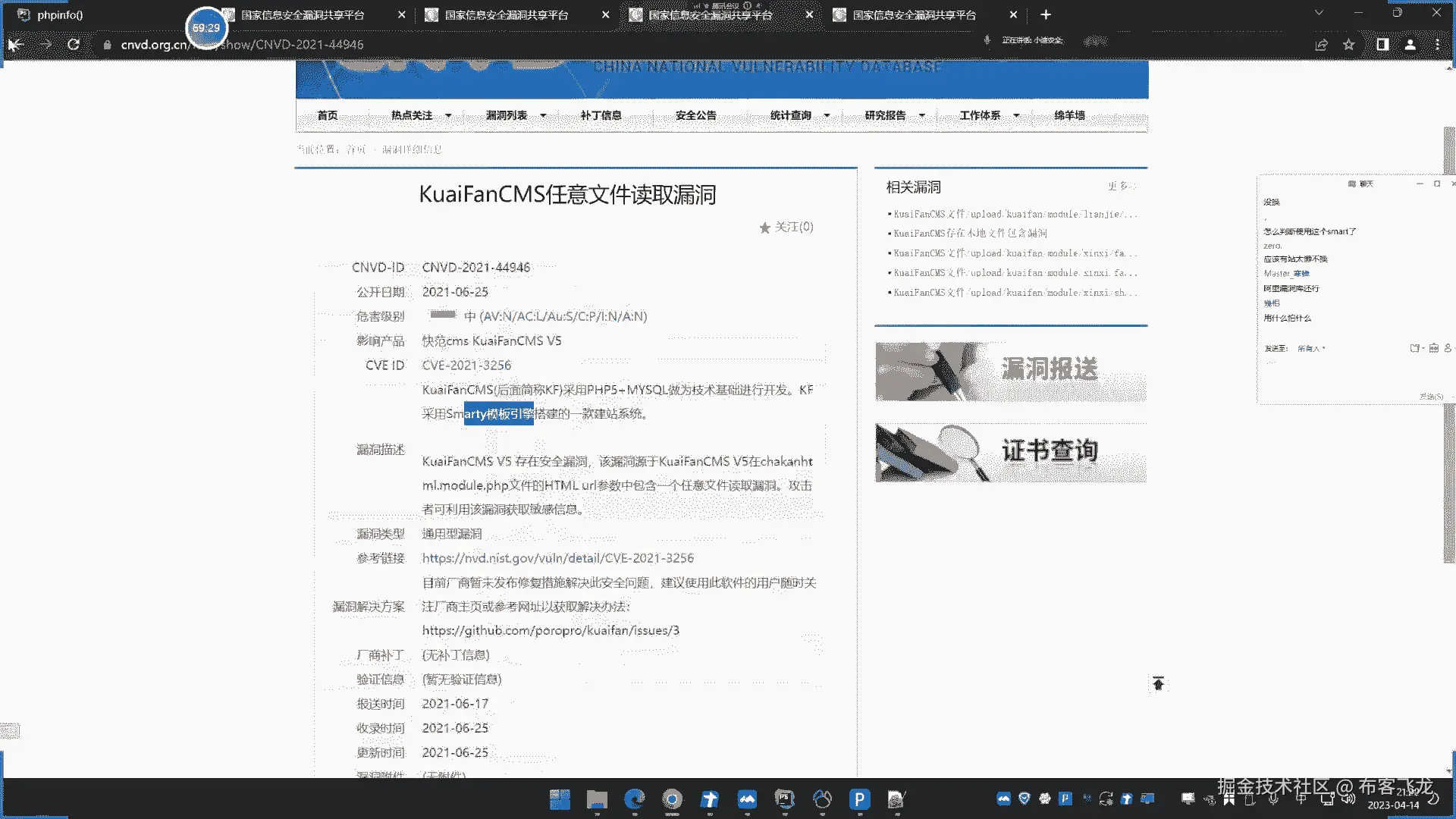Open the 补丁信息 menu item
The width and height of the screenshot is (1456, 819).
pyautogui.click(x=601, y=115)
